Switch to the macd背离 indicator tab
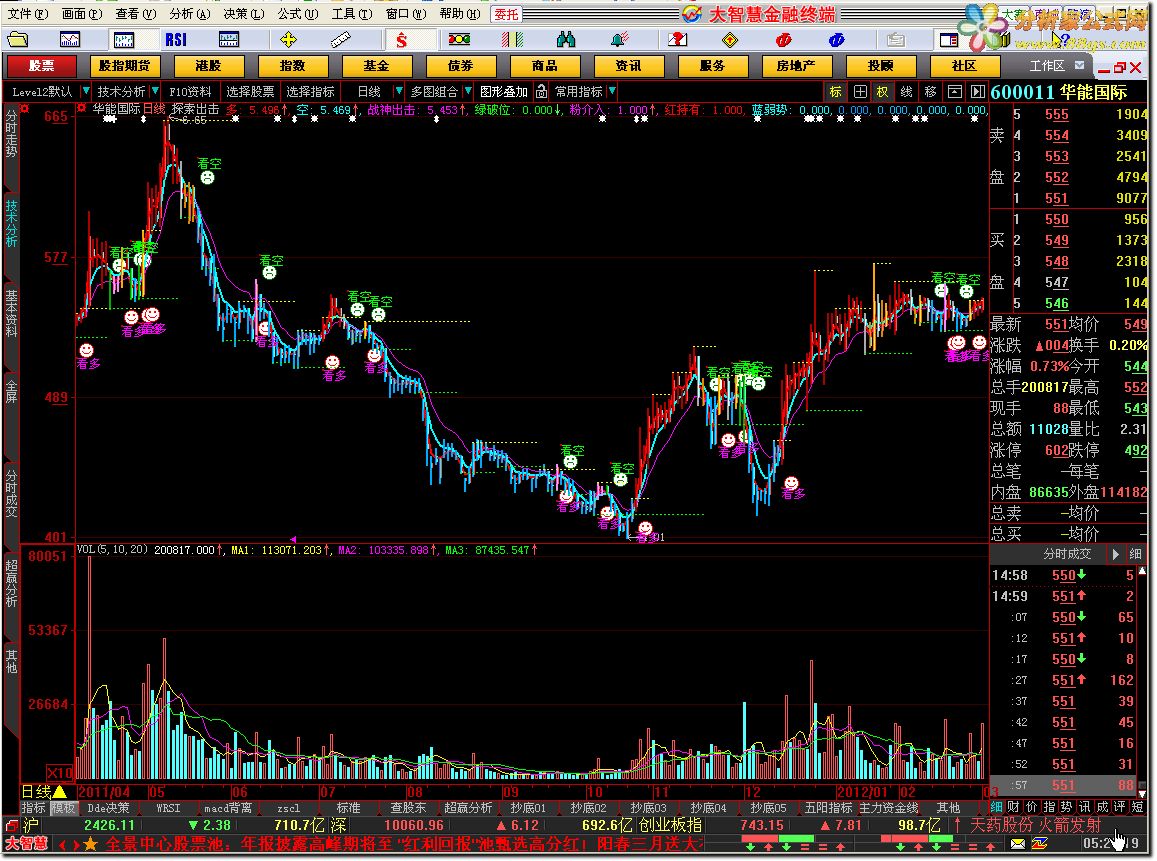 click(x=228, y=808)
